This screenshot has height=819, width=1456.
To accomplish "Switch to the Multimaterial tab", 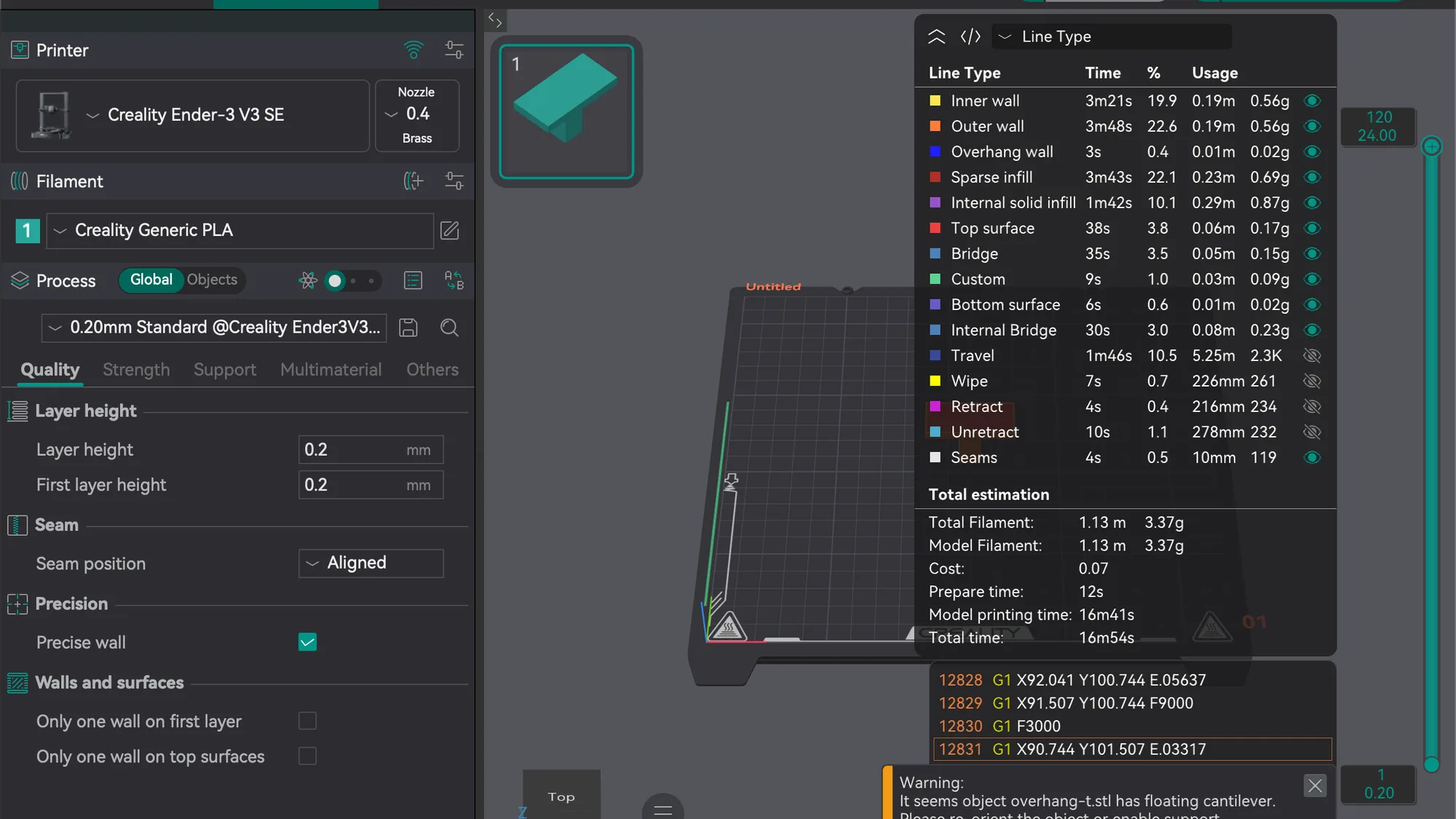I will pyautogui.click(x=331, y=370).
